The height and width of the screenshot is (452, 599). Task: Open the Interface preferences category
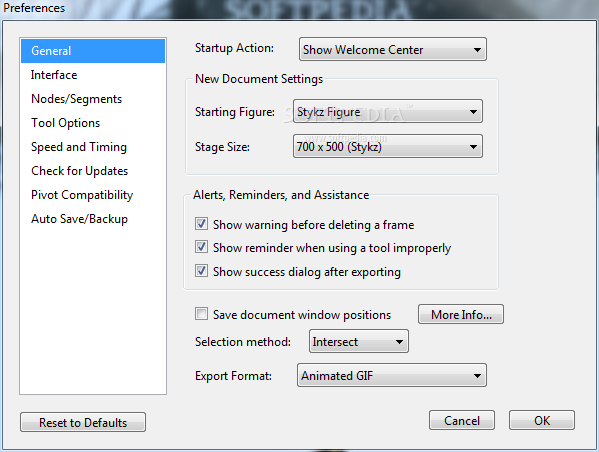[93, 75]
